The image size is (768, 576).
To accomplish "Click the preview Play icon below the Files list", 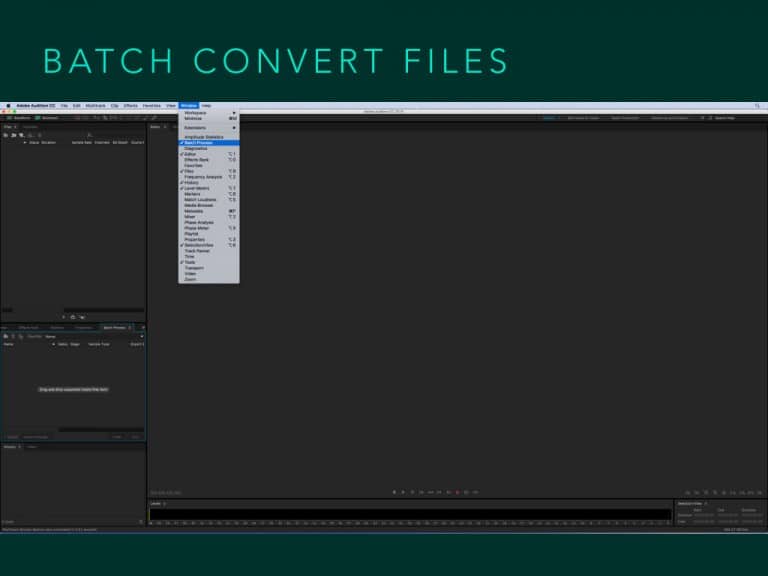I will click(64, 317).
